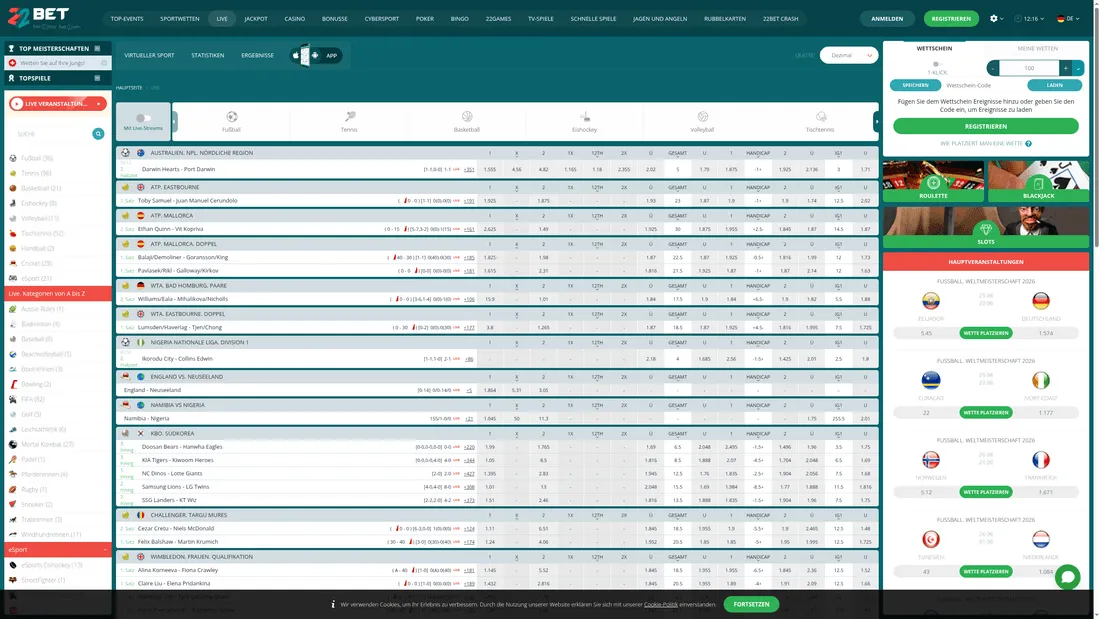1100x619 pixels.
Task: Click the Speichern button in bet slip
Action: click(915, 85)
